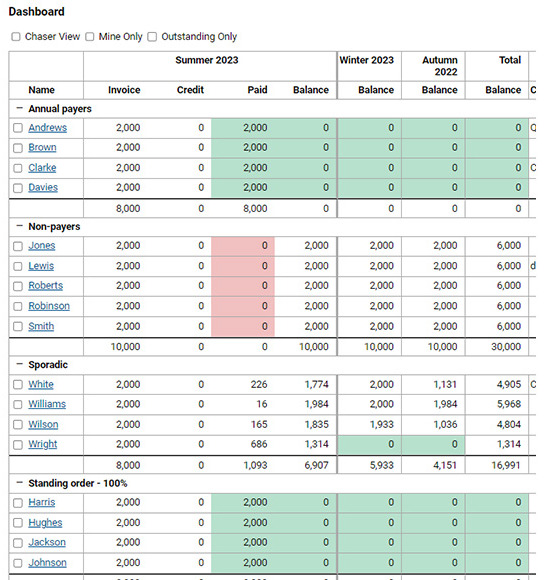Open the Robinson account link
Image resolution: width=544 pixels, height=580 pixels.
point(49,306)
